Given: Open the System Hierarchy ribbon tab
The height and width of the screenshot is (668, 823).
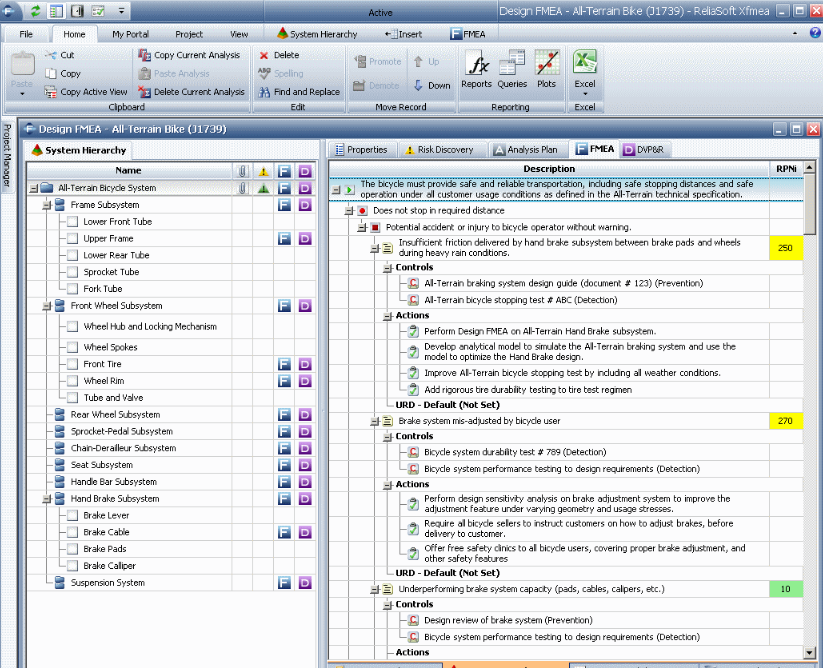Looking at the screenshot, I should [x=316, y=34].
